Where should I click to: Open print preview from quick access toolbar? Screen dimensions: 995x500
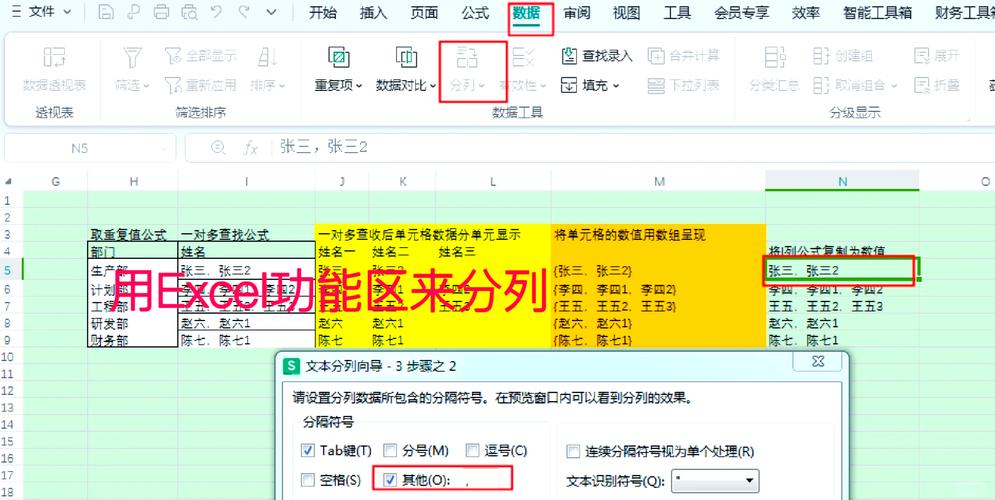point(190,12)
